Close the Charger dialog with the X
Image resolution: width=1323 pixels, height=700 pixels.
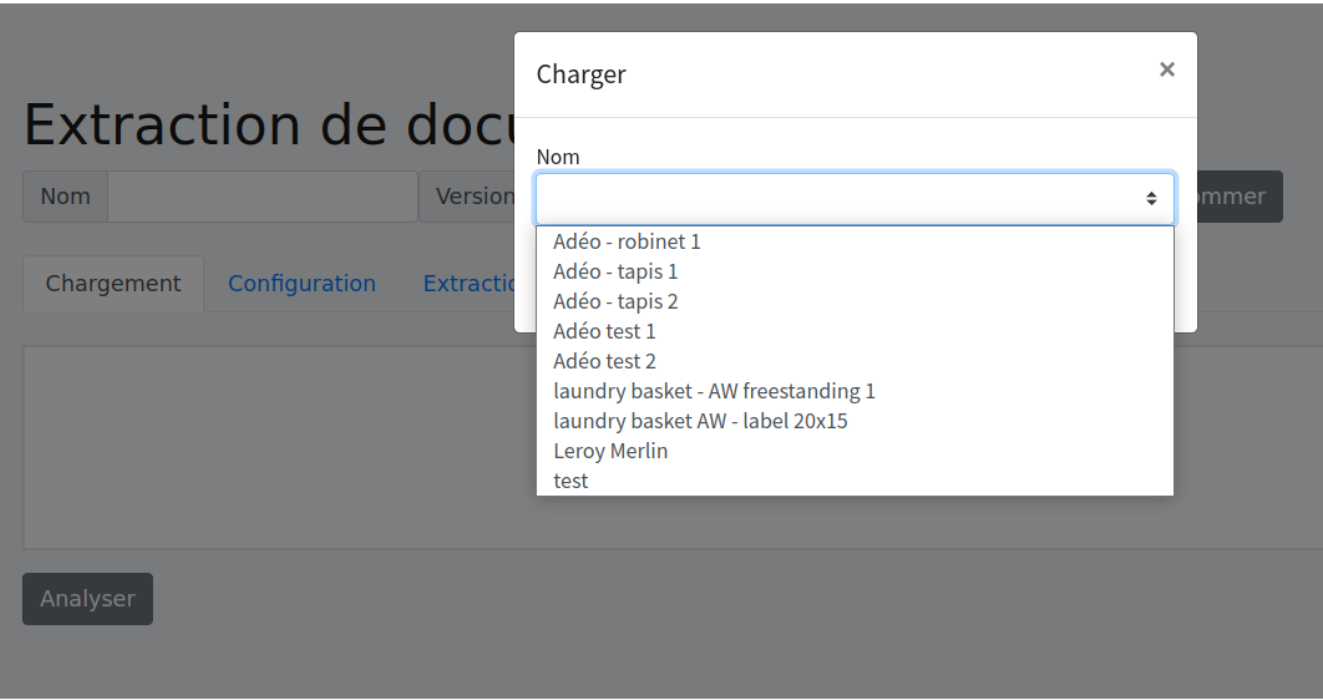pyautogui.click(x=1166, y=70)
